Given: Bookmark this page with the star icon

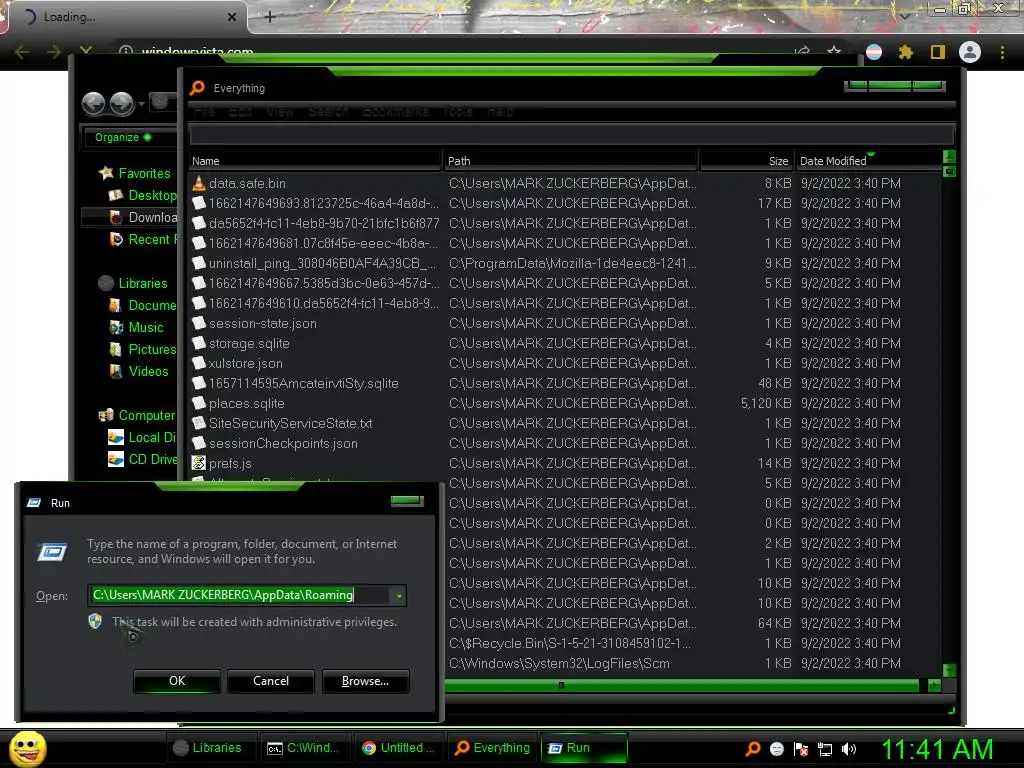Looking at the screenshot, I should (834, 51).
